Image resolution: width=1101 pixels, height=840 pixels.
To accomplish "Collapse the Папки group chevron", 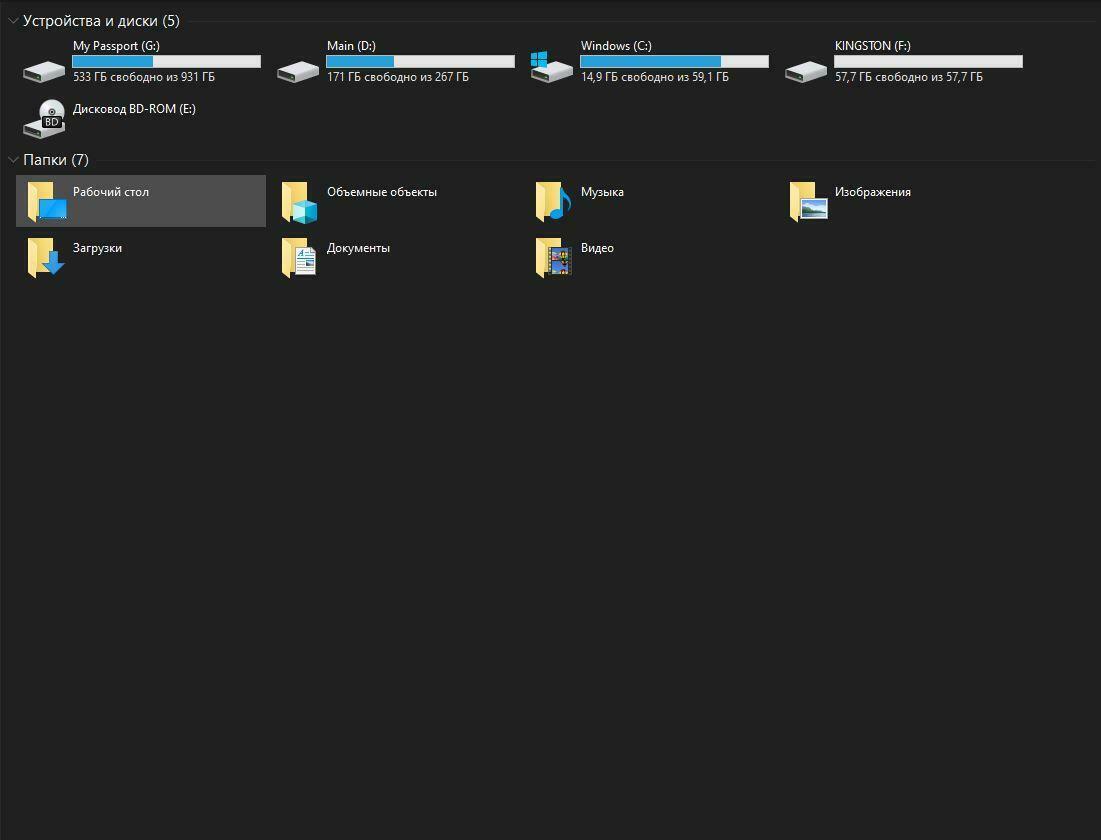I will click(x=13, y=160).
